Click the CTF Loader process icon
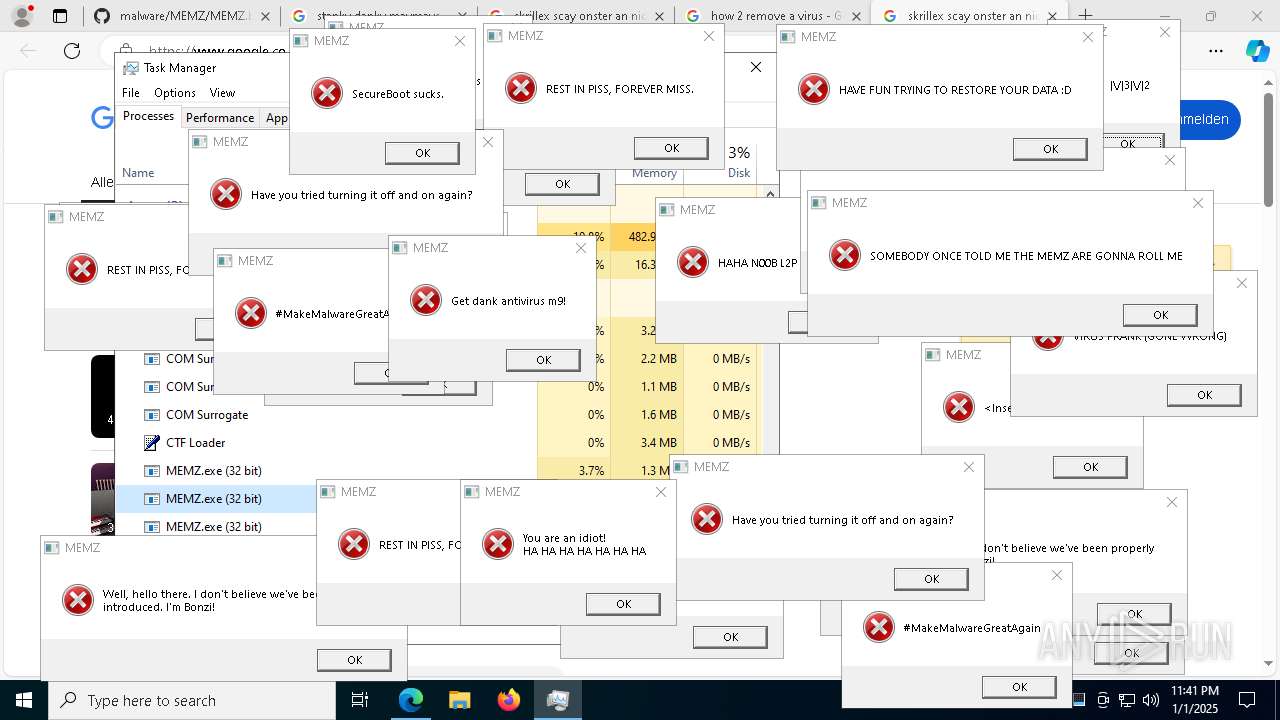The width and height of the screenshot is (1280, 720). 152,442
